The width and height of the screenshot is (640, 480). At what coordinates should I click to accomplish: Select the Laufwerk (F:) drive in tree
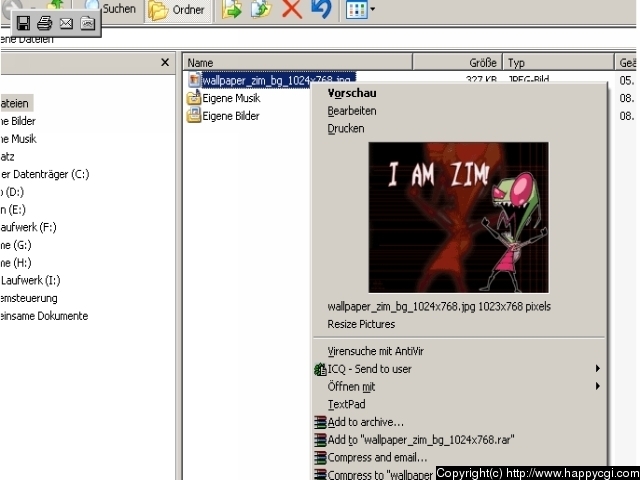point(28,227)
